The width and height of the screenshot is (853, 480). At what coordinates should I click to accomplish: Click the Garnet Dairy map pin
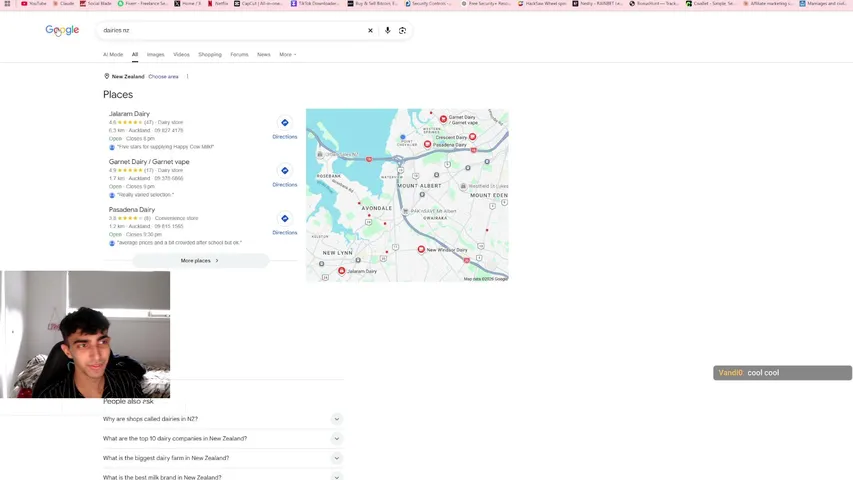(x=443, y=119)
